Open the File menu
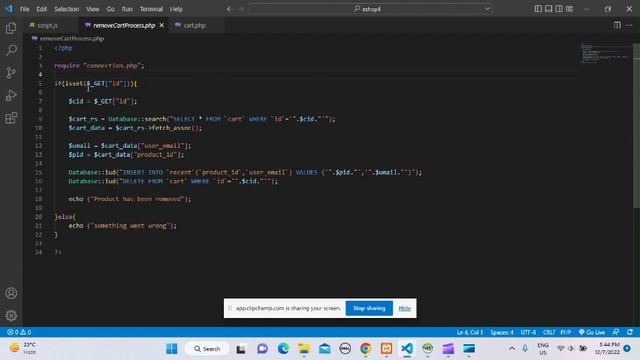 pos(24,9)
